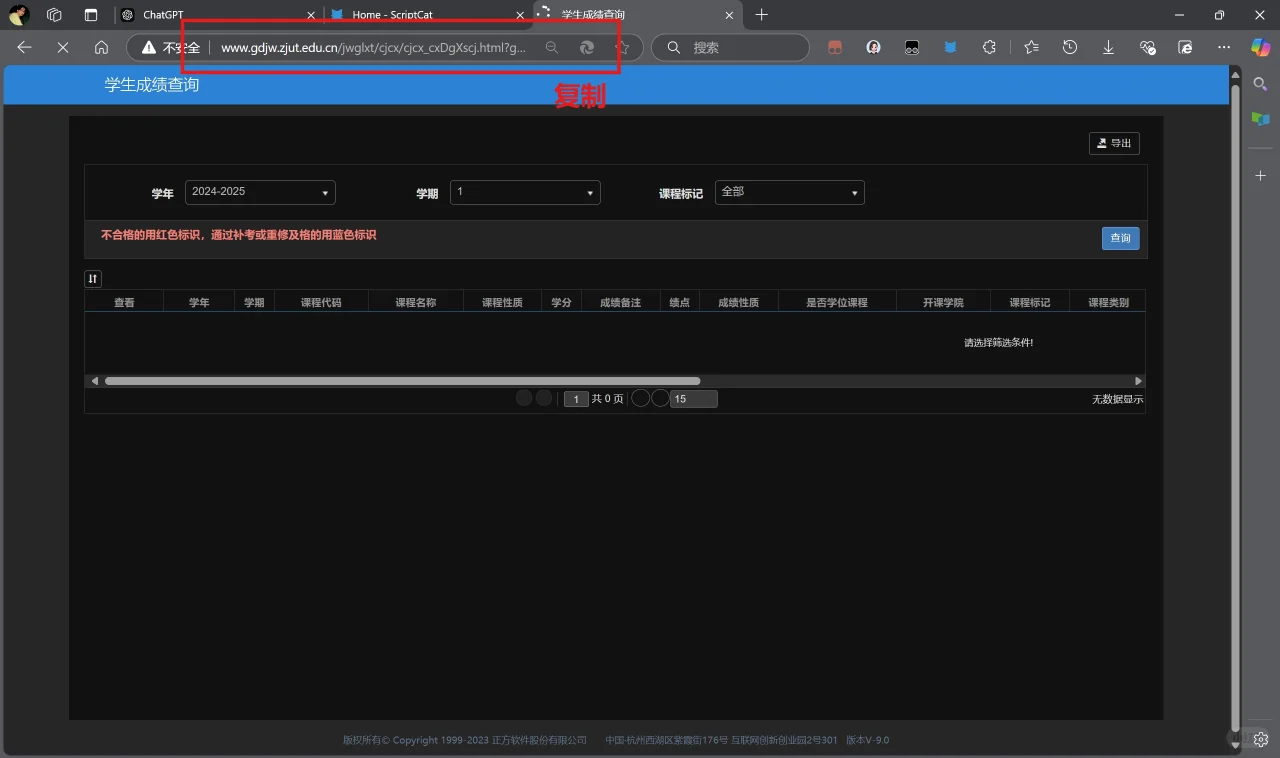Open browser History from toolbar
Screen dimensions: 1280x758
(1070, 47)
